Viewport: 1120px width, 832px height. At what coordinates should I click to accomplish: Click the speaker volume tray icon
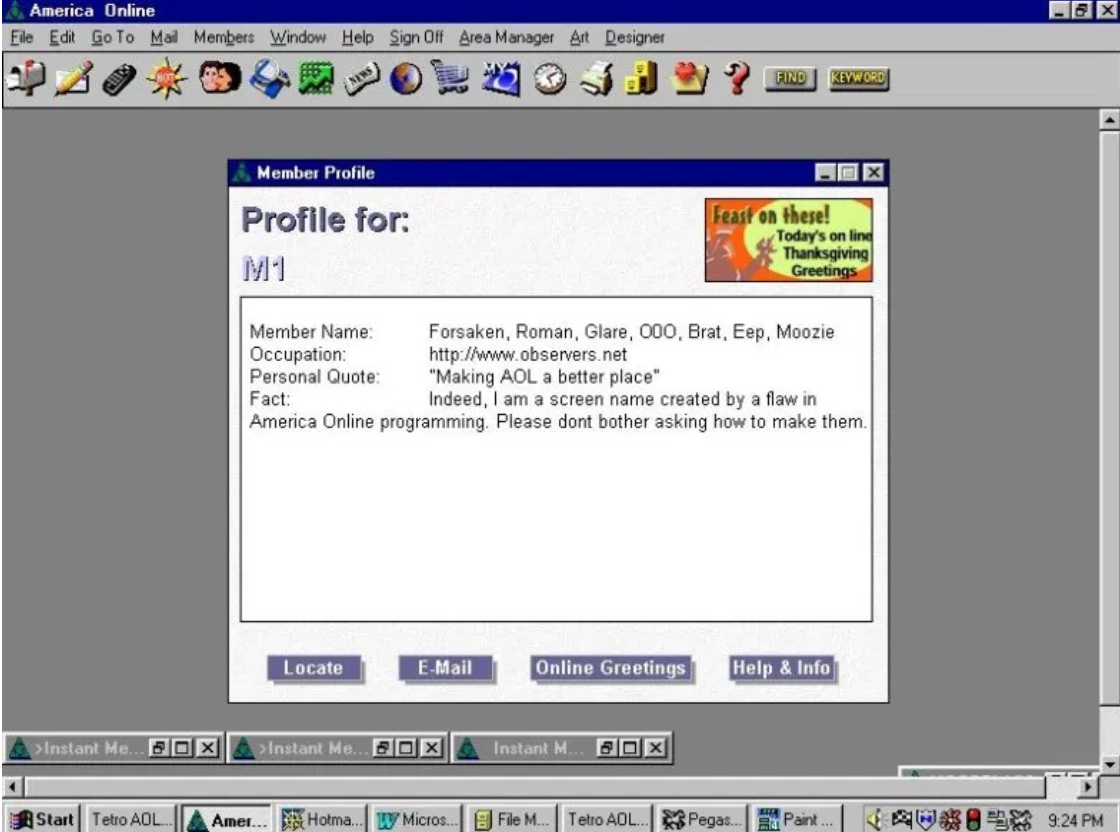coord(874,819)
